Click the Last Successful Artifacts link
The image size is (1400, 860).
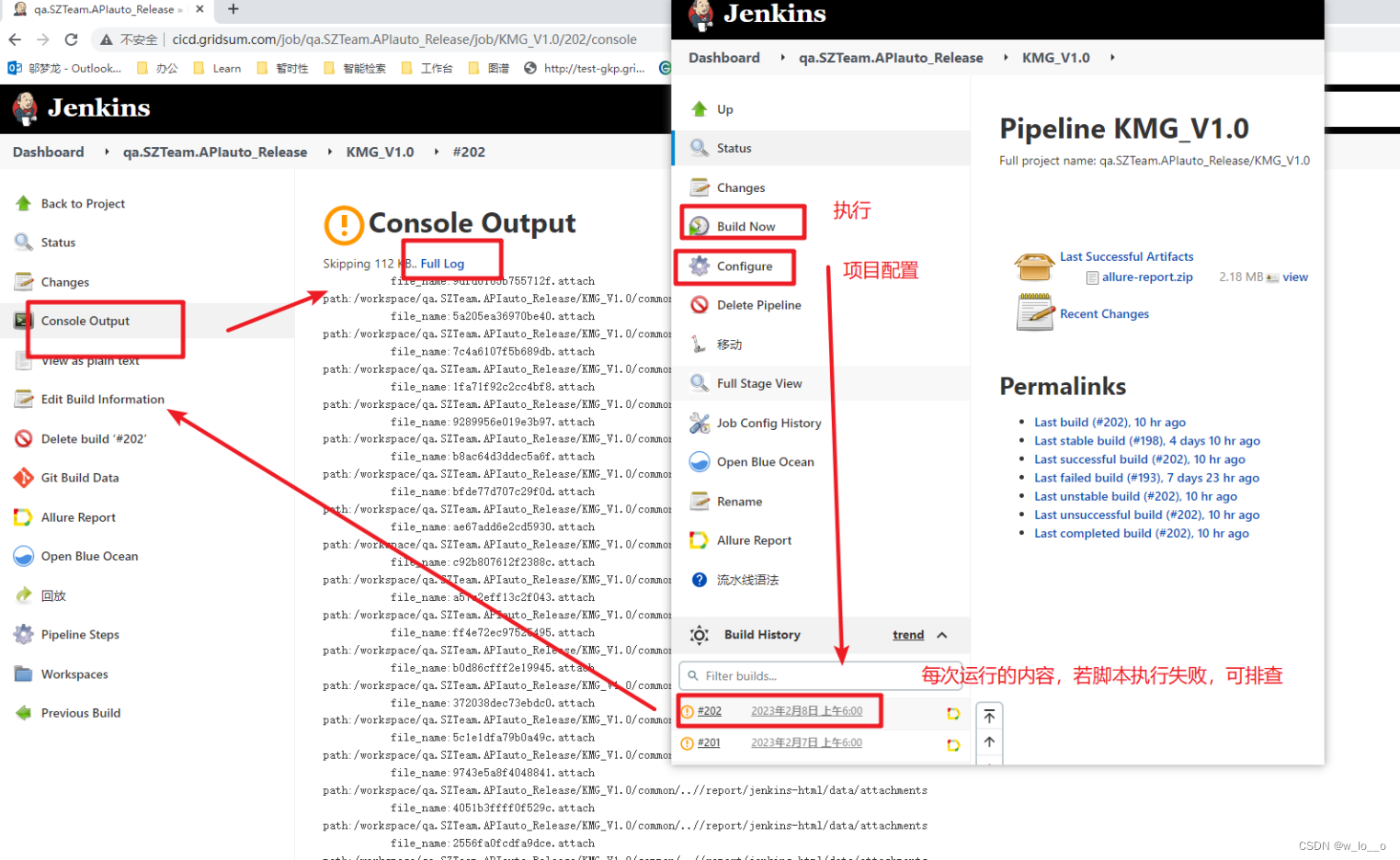pyautogui.click(x=1126, y=256)
